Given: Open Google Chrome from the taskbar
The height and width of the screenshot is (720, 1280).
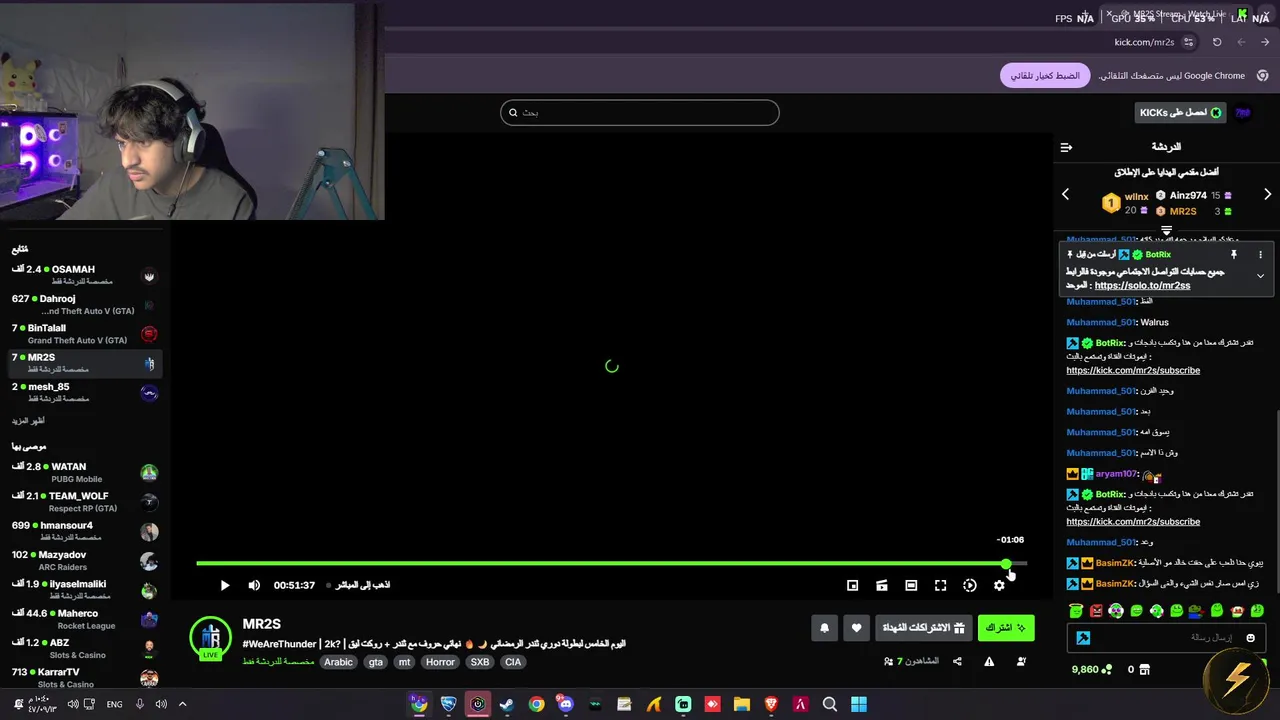Looking at the screenshot, I should 536,704.
